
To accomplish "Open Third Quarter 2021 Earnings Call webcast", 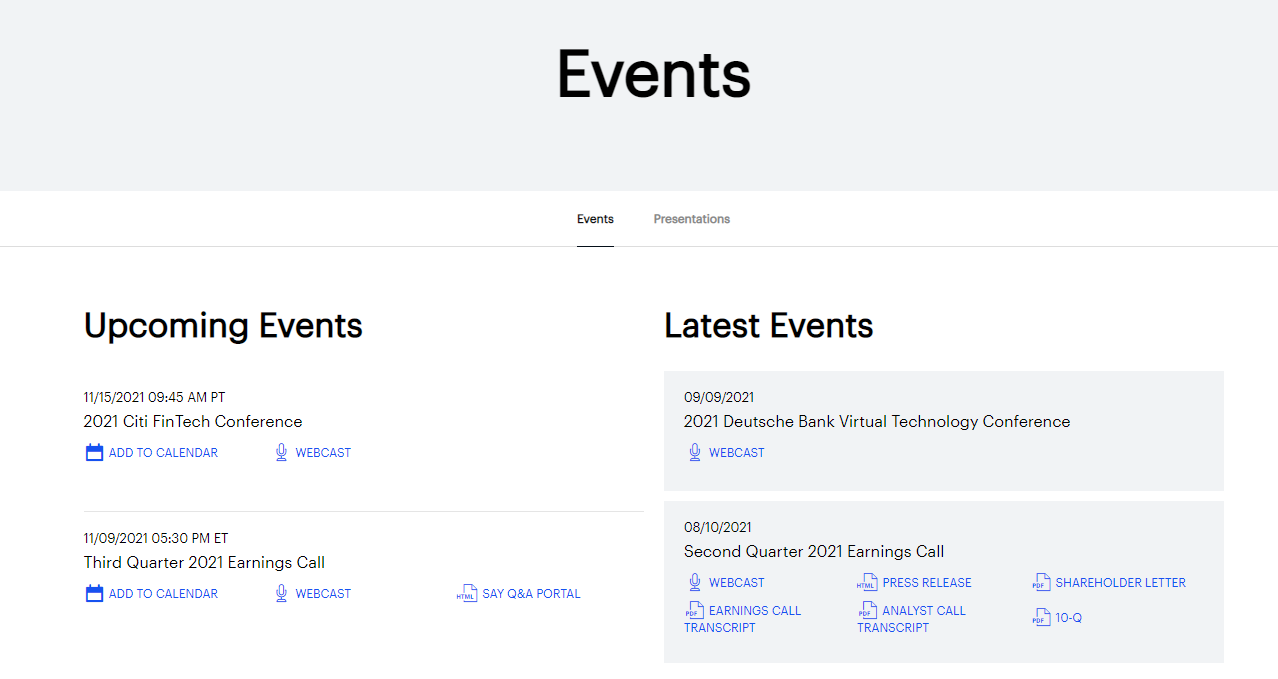I will 313,594.
